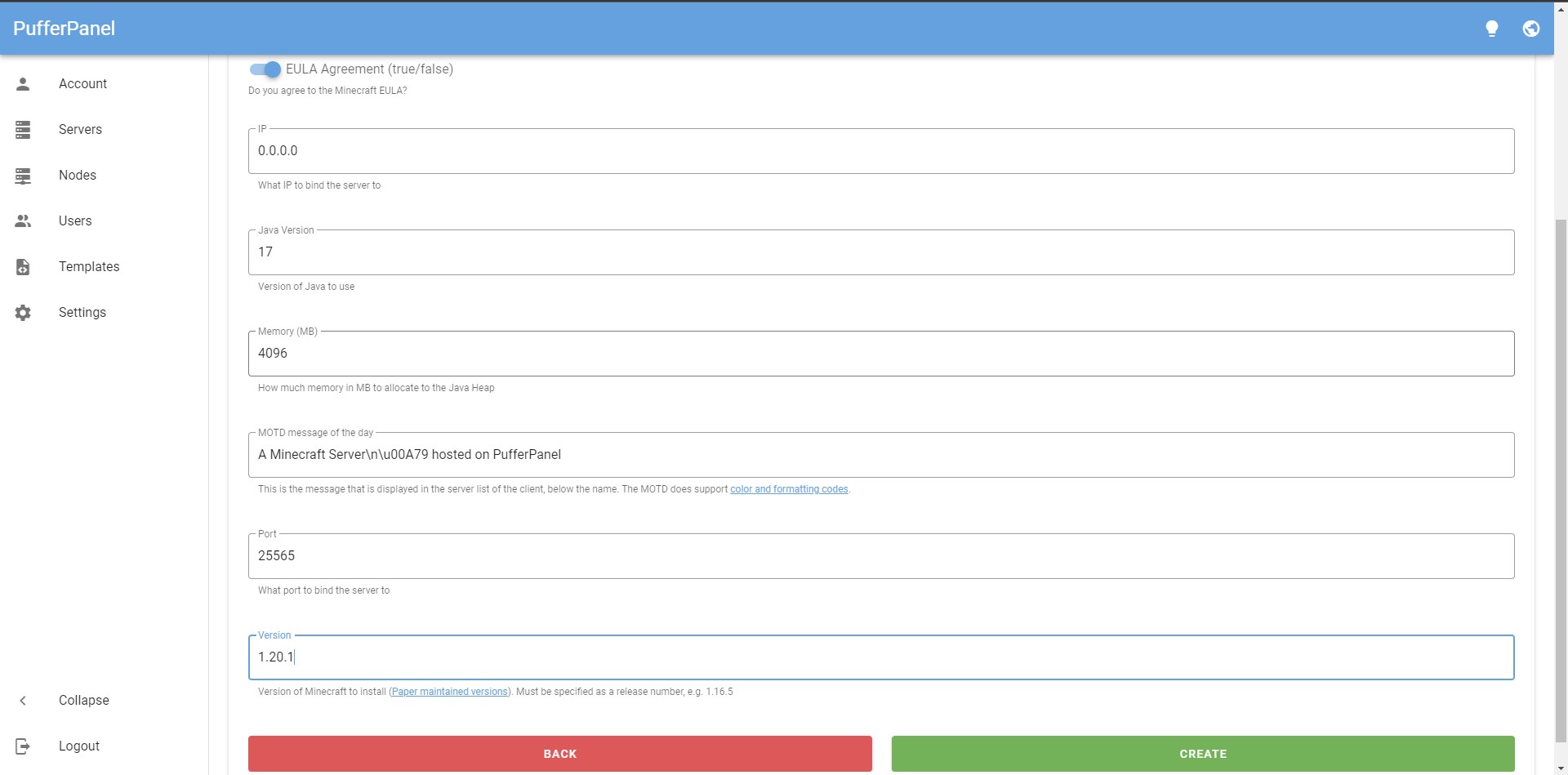The image size is (1568, 775).
Task: Open the Templates file icon
Action: pyautogui.click(x=23, y=266)
